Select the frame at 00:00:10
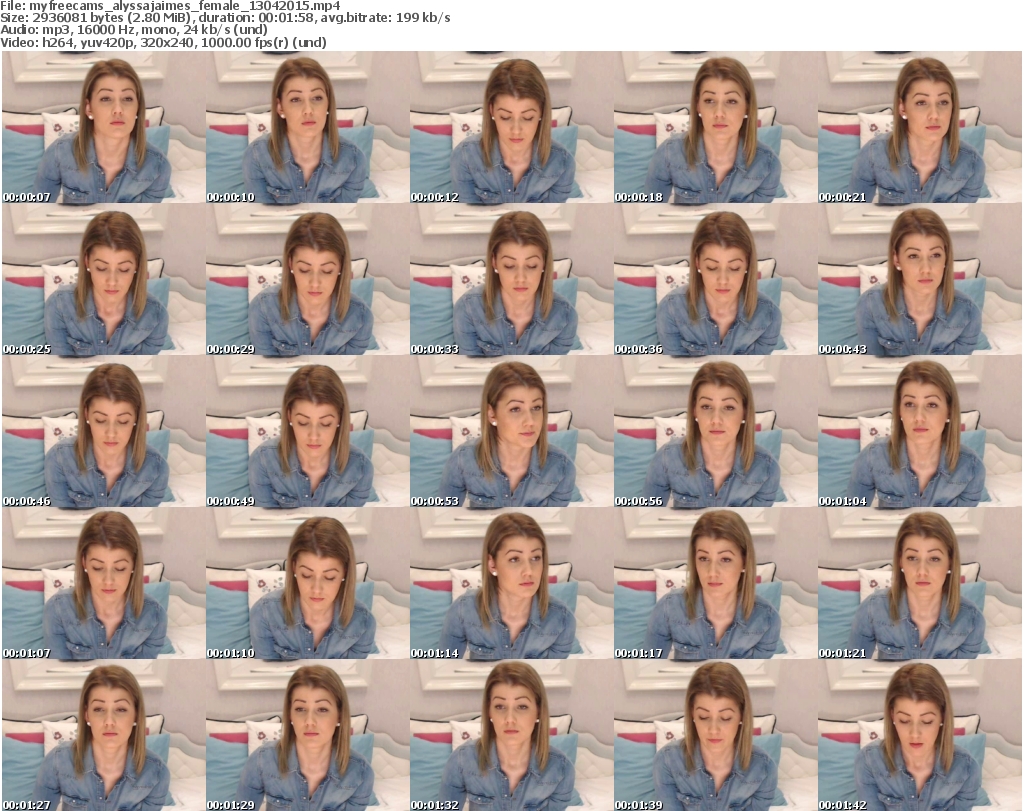This screenshot has width=1024, height=811. point(307,128)
